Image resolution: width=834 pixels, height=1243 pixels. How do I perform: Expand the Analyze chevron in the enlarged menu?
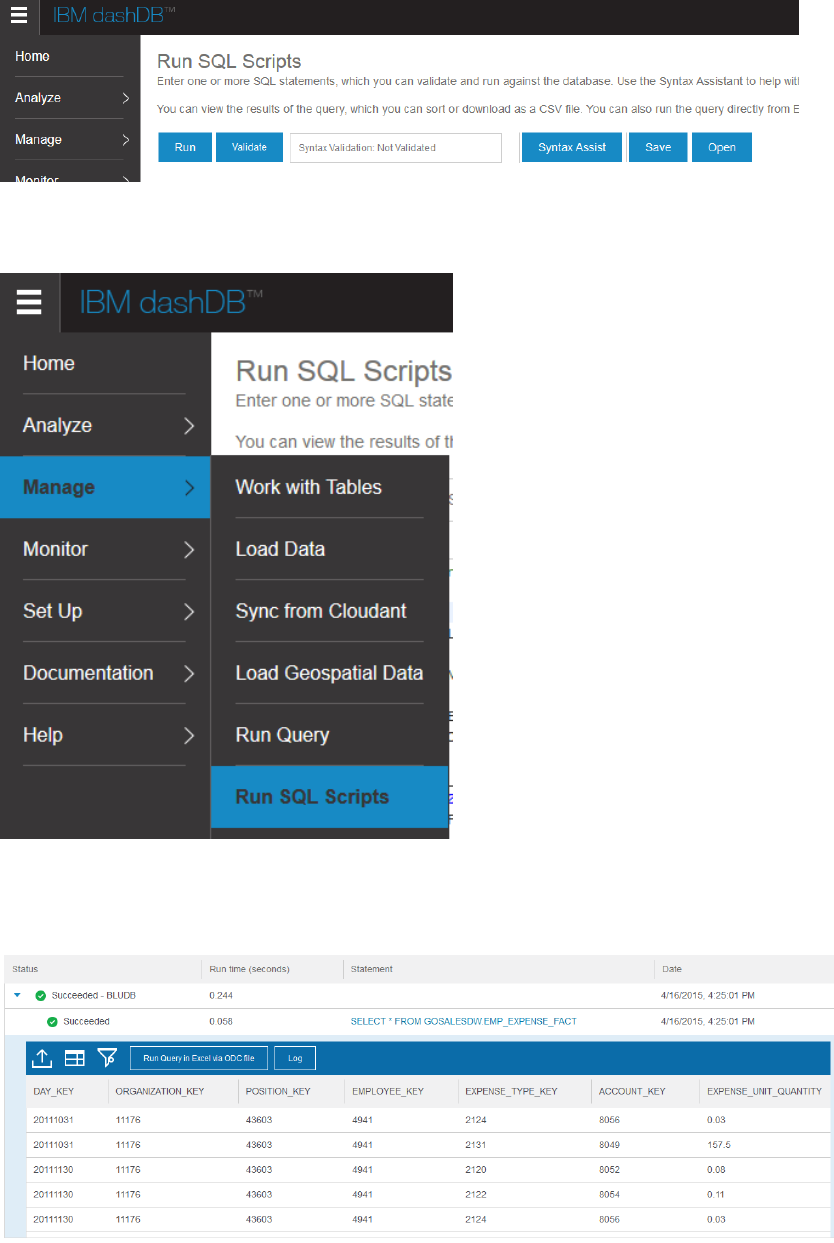click(x=189, y=426)
